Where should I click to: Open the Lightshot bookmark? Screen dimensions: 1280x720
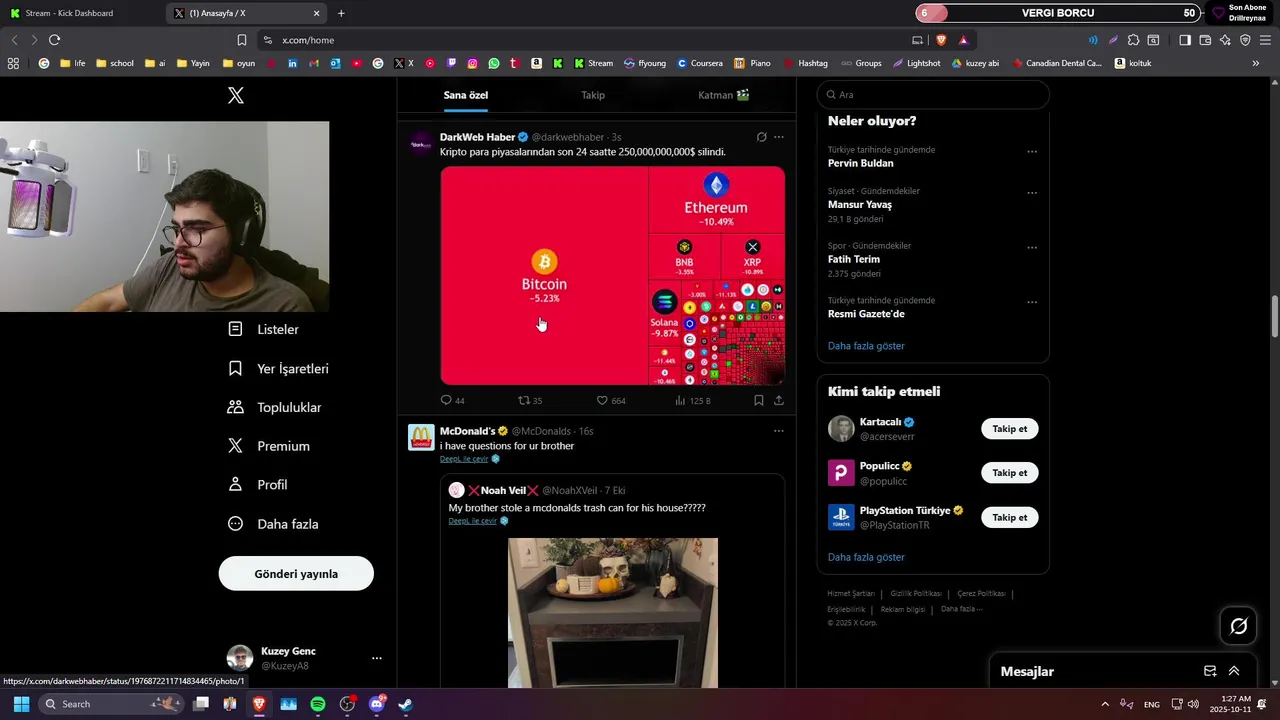[x=916, y=63]
